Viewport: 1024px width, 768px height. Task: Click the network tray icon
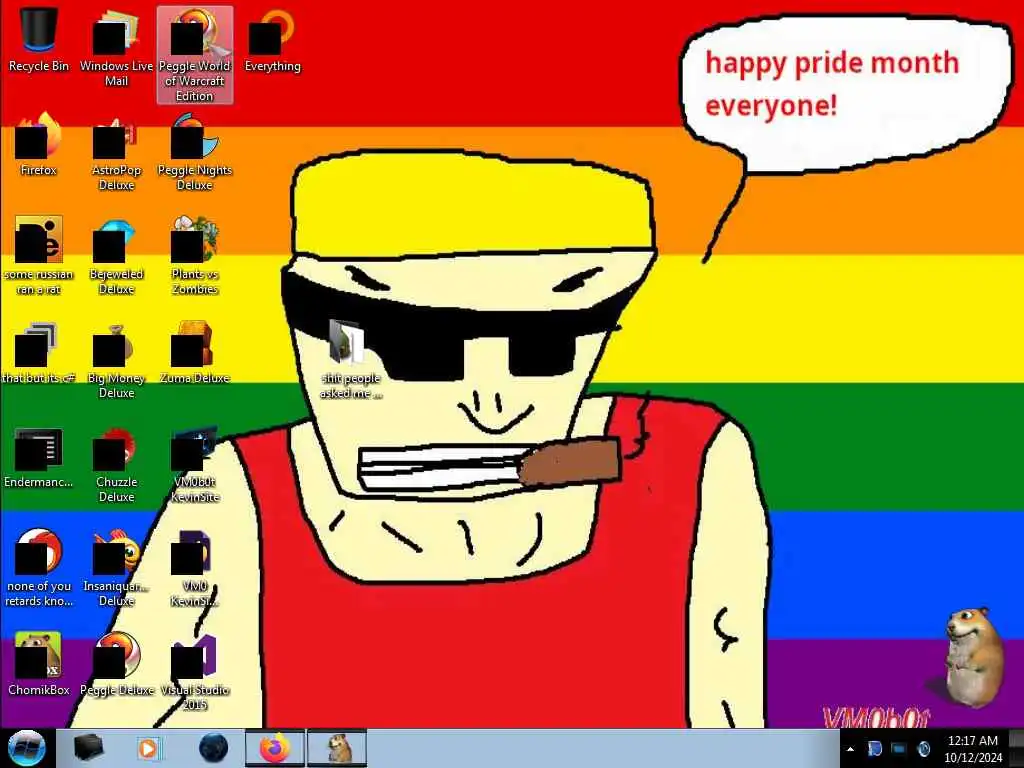899,749
